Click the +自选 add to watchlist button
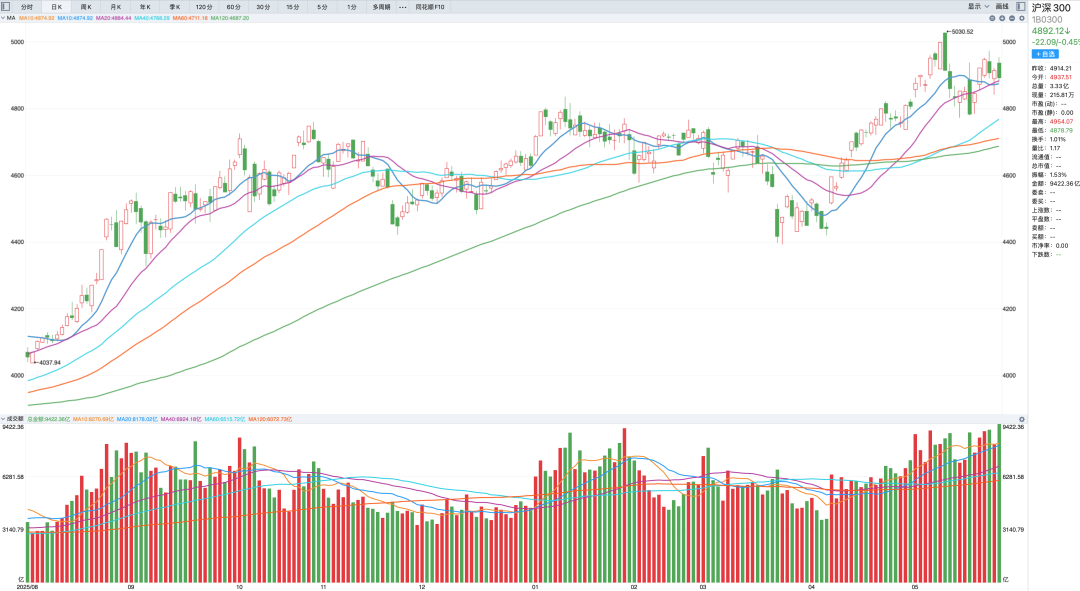 tap(1045, 54)
